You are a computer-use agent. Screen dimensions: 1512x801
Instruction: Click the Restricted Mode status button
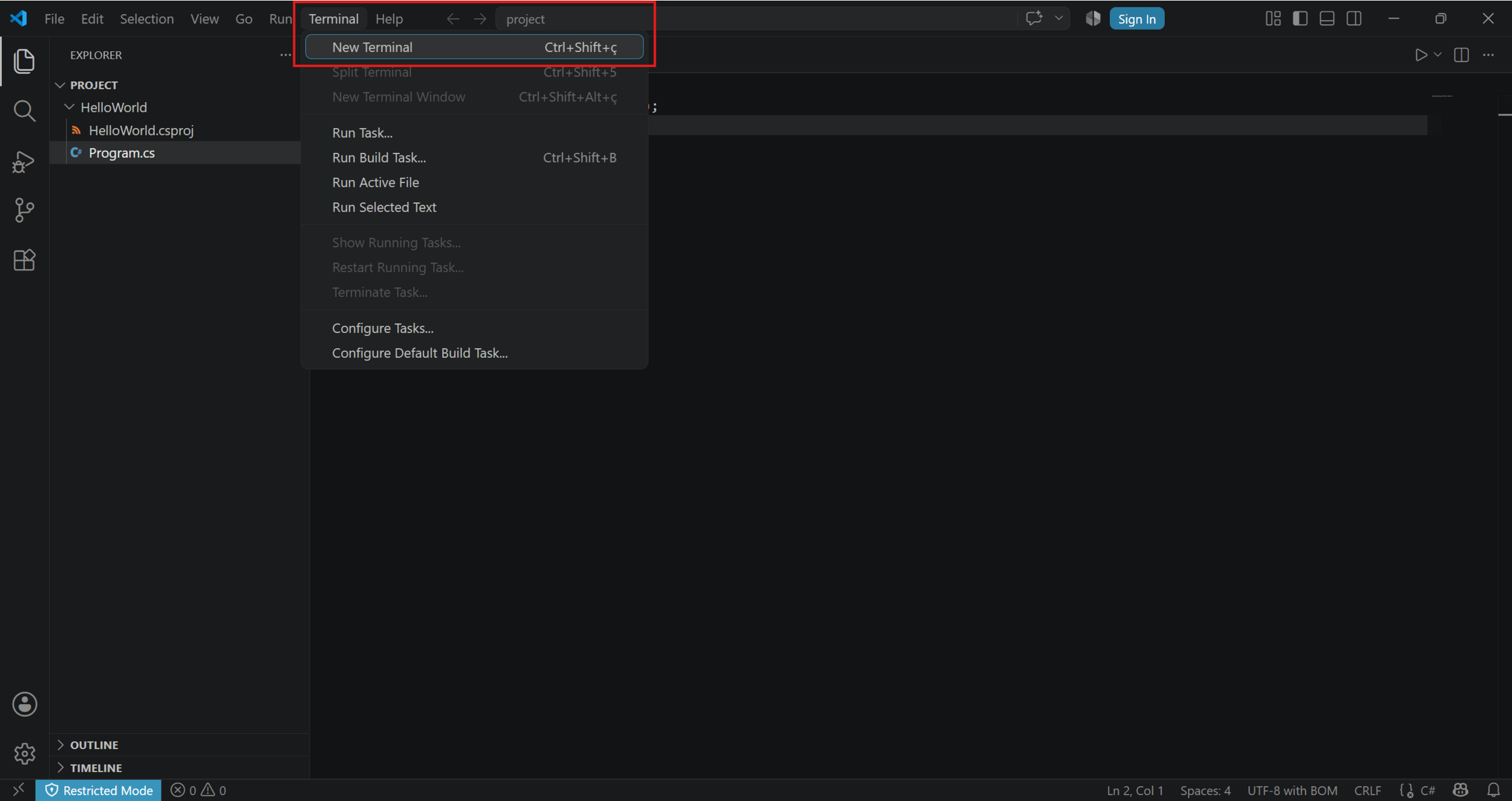click(99, 790)
